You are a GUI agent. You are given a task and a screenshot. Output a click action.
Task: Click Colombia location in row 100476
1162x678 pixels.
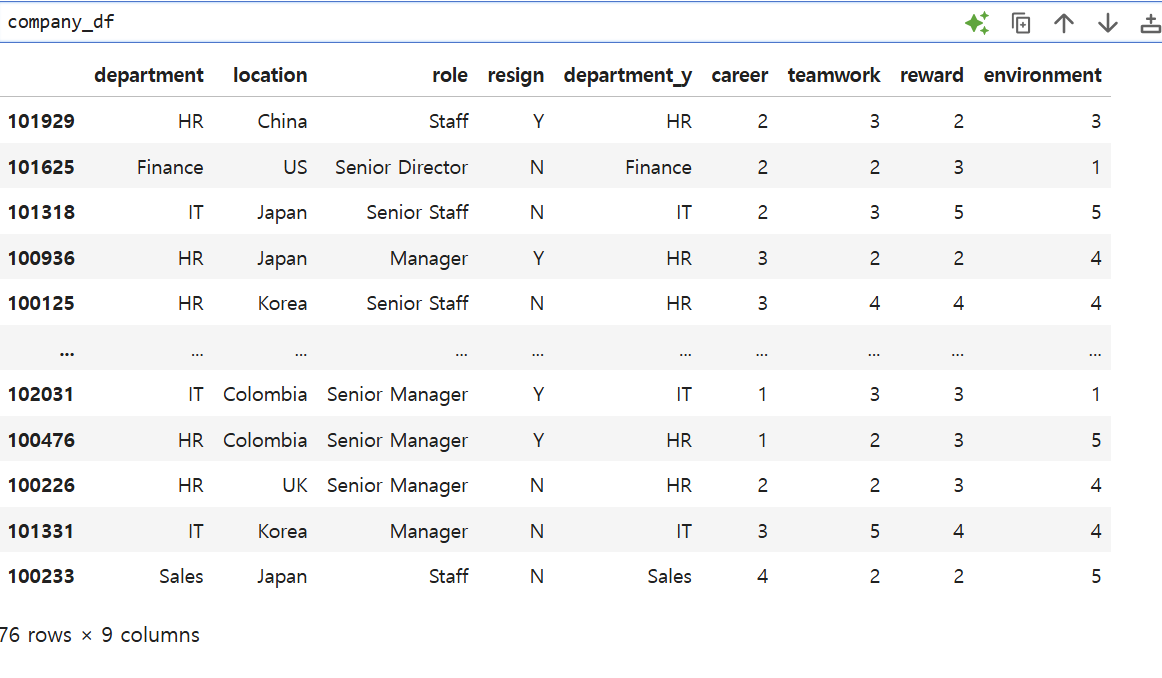click(265, 441)
